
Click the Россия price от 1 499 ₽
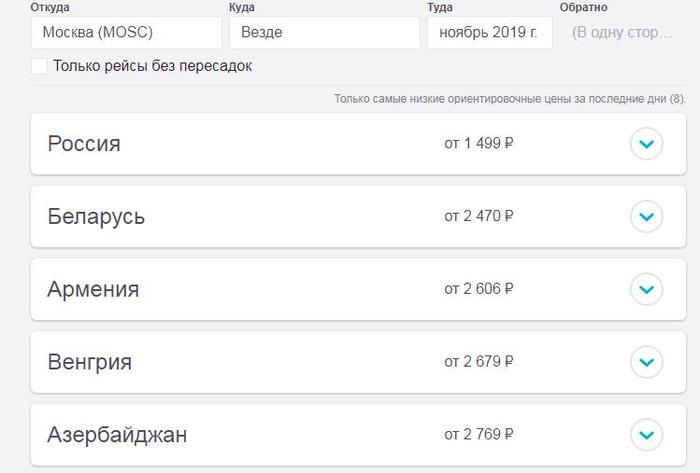[x=479, y=144]
